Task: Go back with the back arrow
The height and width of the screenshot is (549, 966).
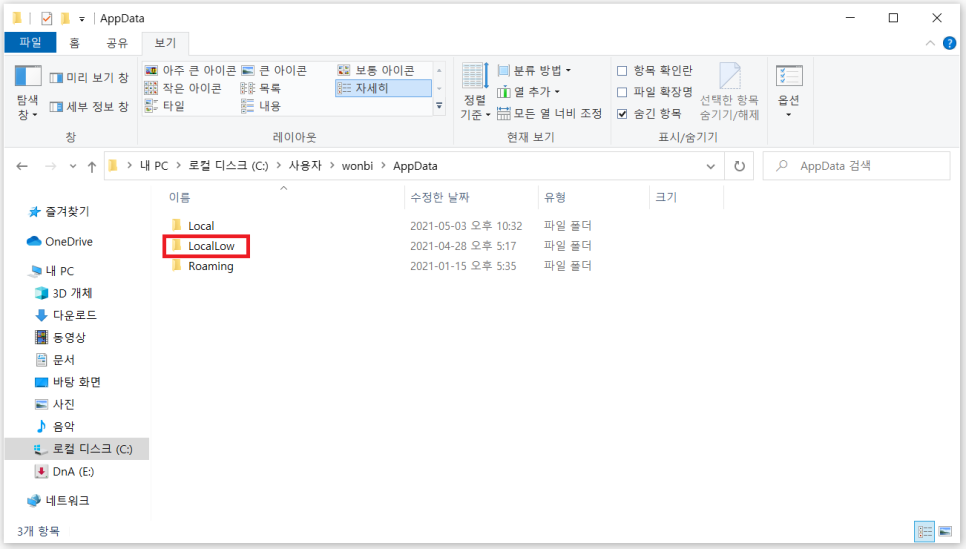Action: pyautogui.click(x=22, y=166)
